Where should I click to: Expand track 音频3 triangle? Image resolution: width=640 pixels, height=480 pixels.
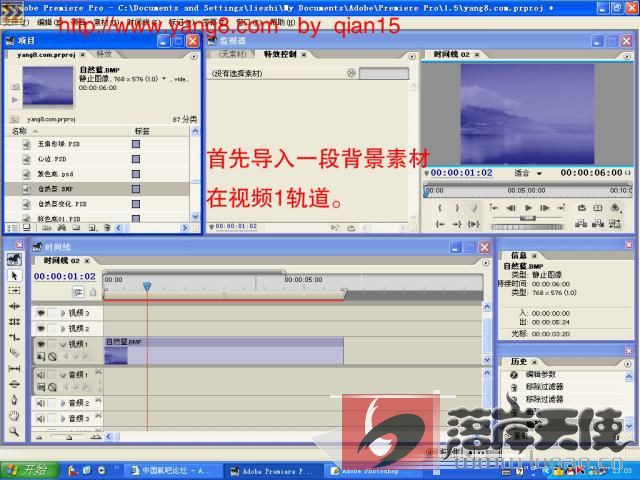click(x=63, y=418)
